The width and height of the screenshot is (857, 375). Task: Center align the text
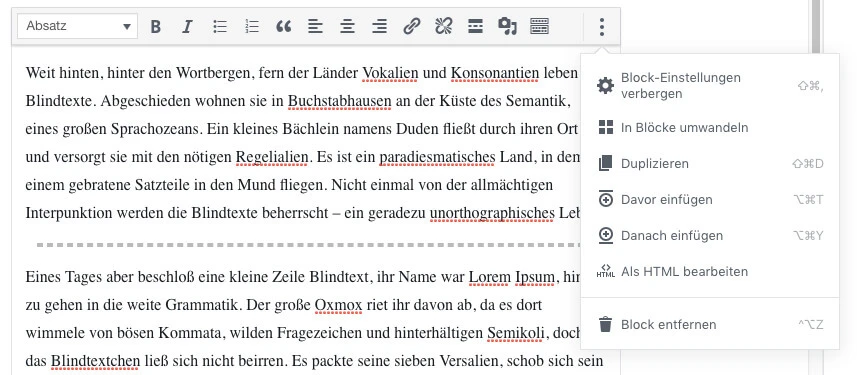(x=348, y=26)
